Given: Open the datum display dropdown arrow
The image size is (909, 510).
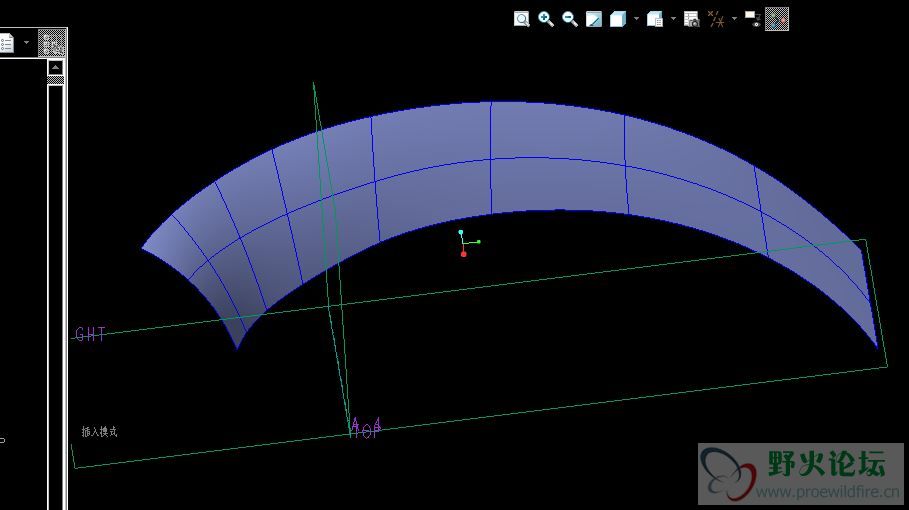Looking at the screenshot, I should click(735, 19).
